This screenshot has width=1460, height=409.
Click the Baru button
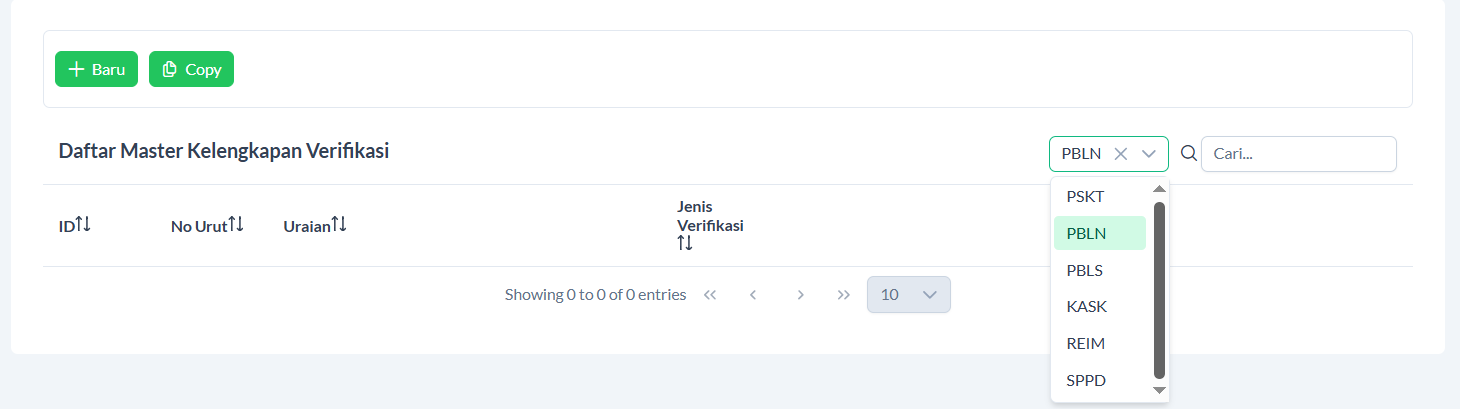tap(96, 69)
